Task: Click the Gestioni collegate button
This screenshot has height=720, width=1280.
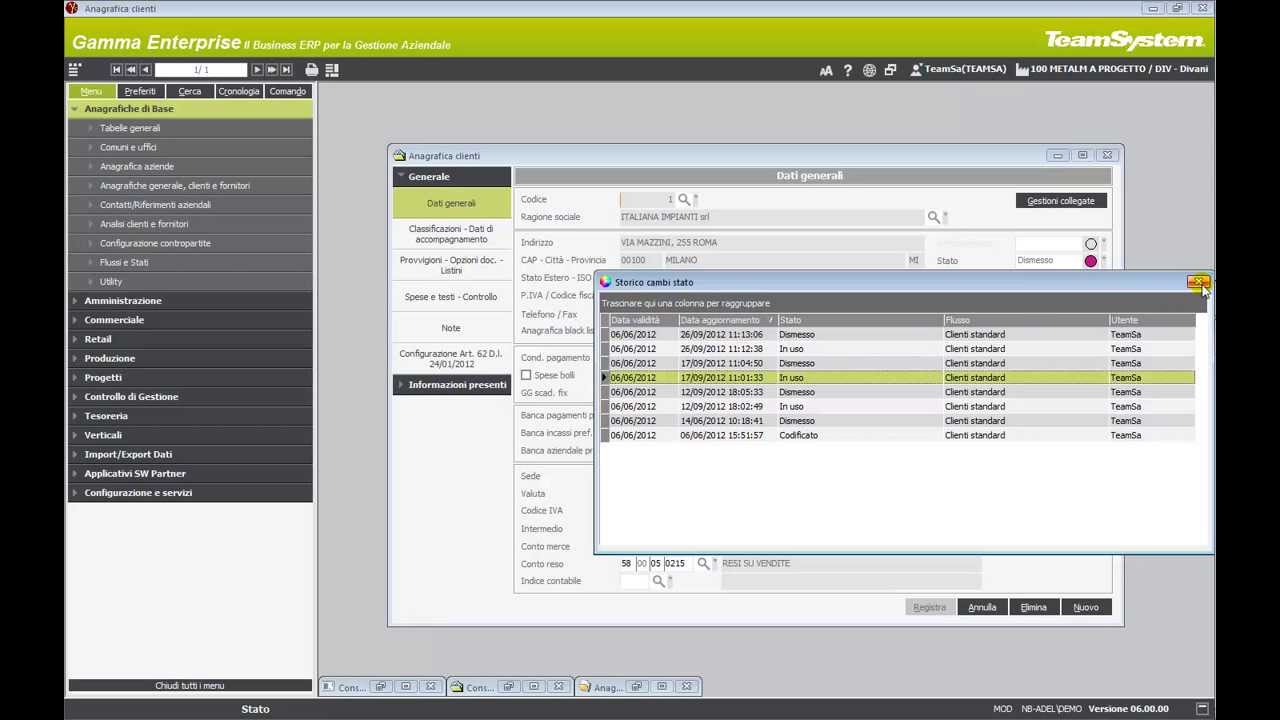Action: point(1060,201)
